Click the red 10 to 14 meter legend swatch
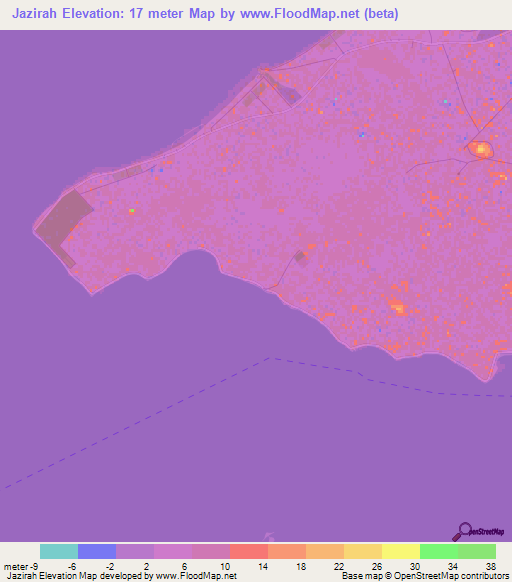 coord(249,552)
